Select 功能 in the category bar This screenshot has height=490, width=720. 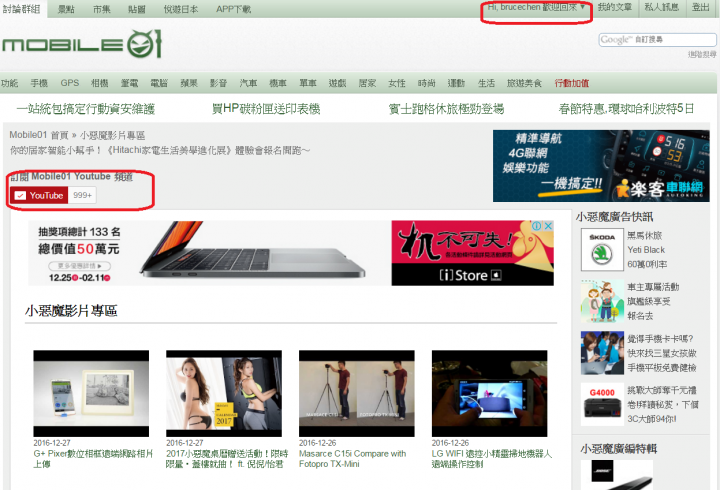point(9,83)
